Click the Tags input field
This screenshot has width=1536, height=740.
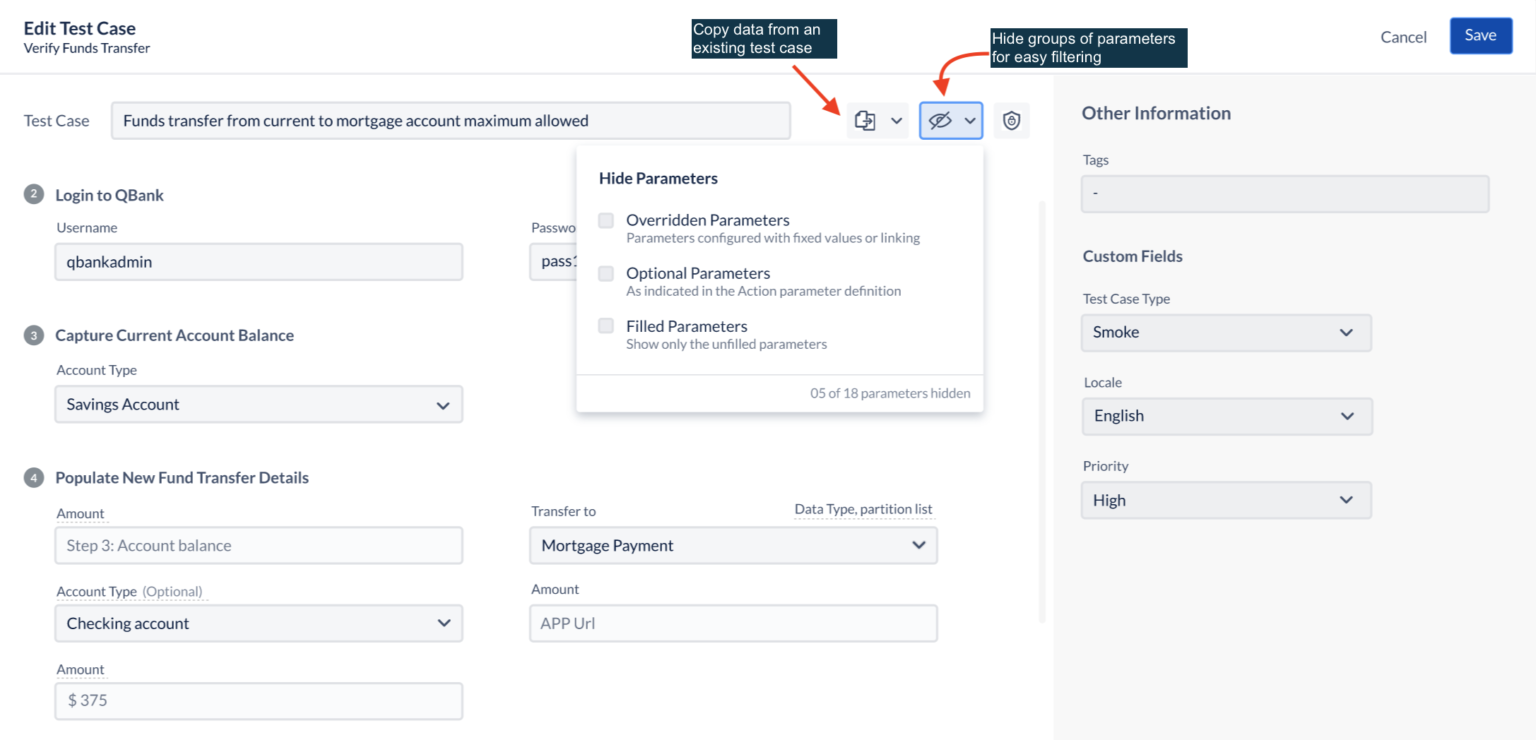(1284, 194)
